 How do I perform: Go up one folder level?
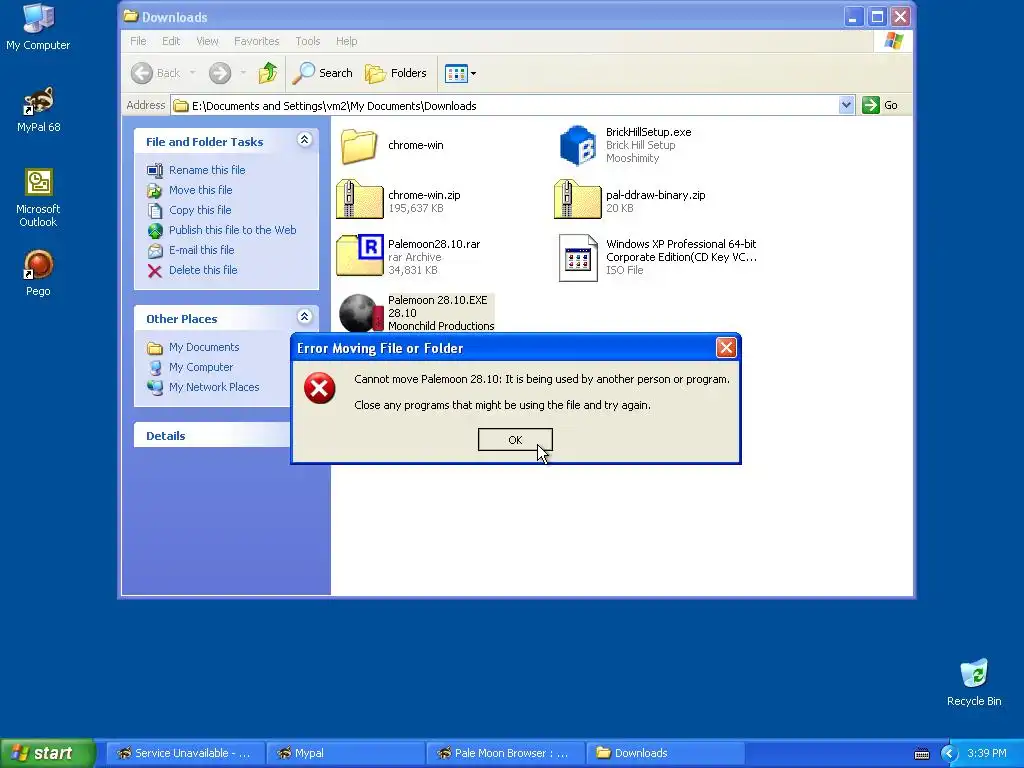(x=267, y=73)
